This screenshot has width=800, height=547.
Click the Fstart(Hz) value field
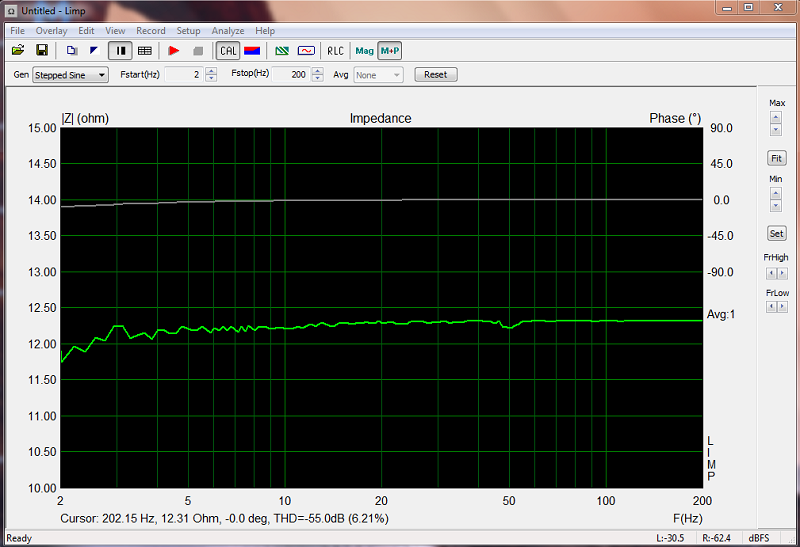184,75
